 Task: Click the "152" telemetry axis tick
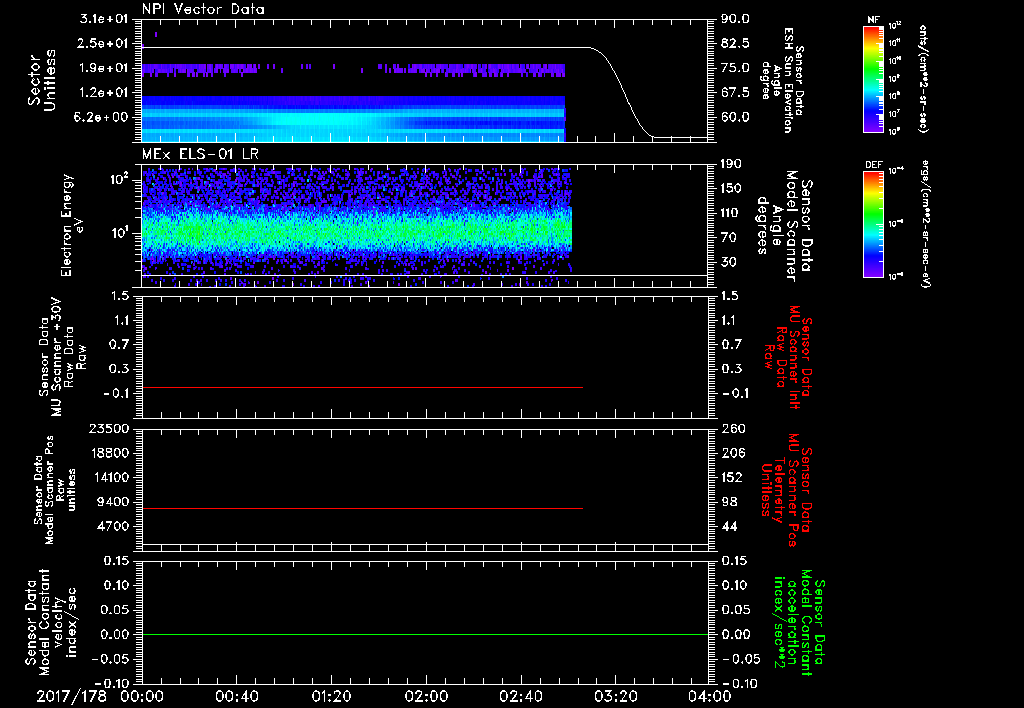731,477
